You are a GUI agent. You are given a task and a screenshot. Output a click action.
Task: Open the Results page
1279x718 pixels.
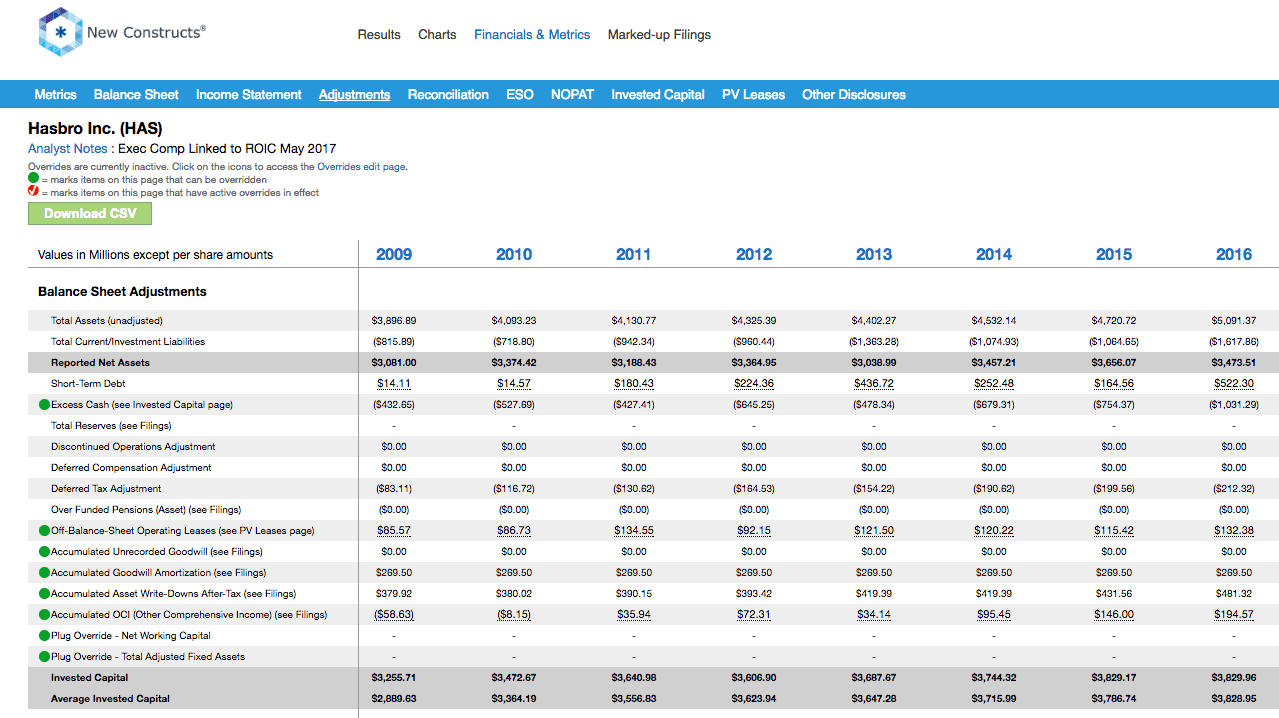(x=379, y=35)
